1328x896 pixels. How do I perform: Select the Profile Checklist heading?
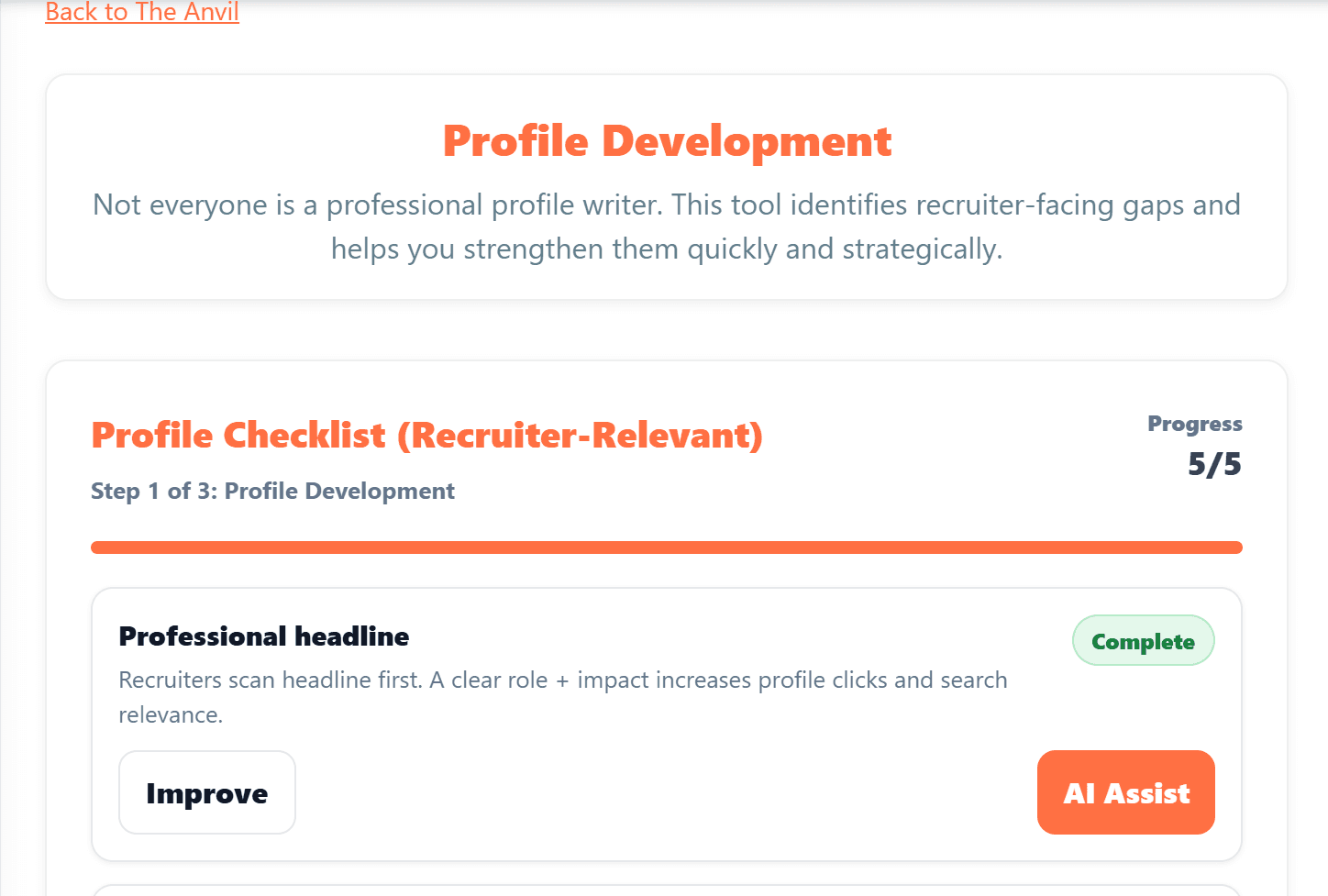tap(426, 435)
